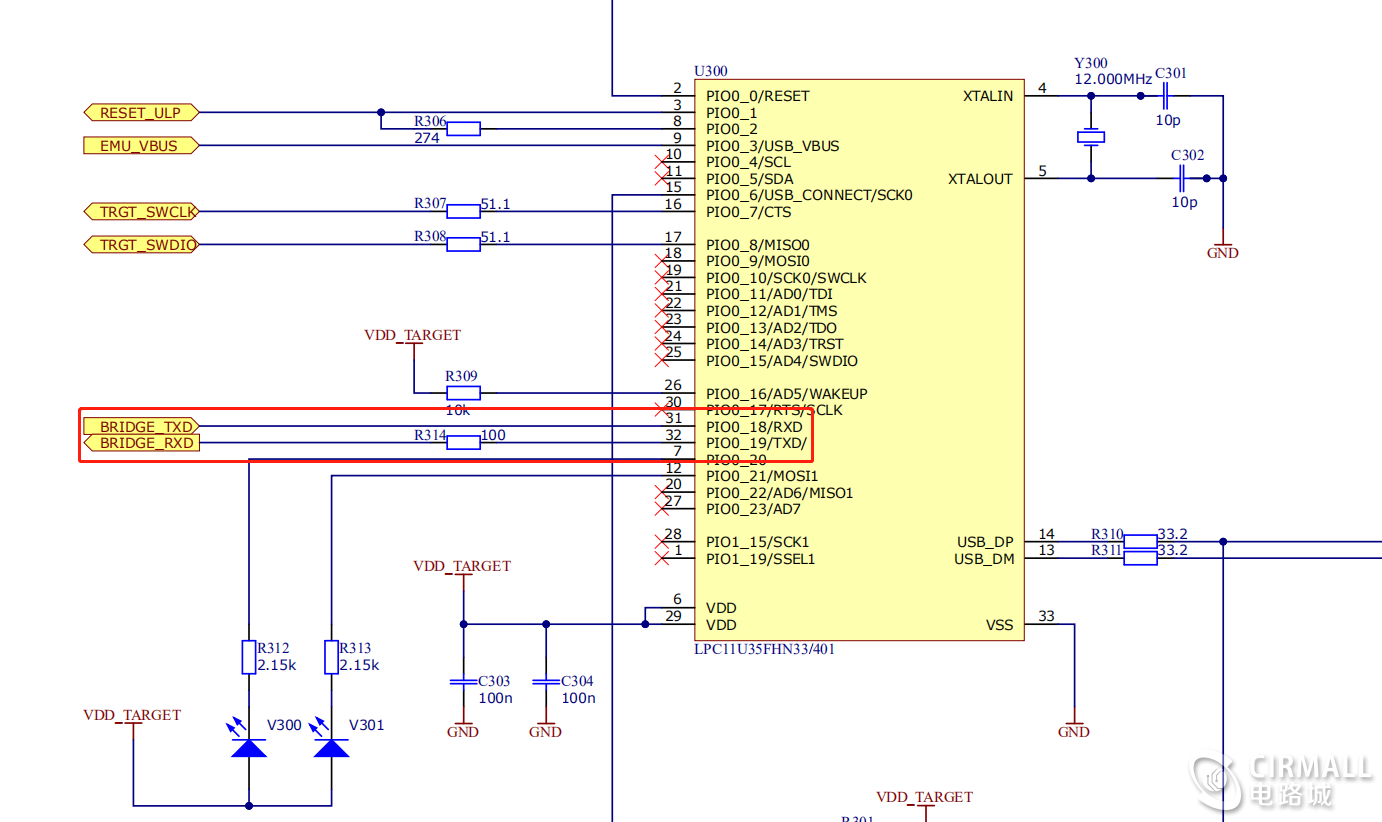Select the C303 capacitor symbol
Image resolution: width=1382 pixels, height=822 pixels.
[462, 681]
